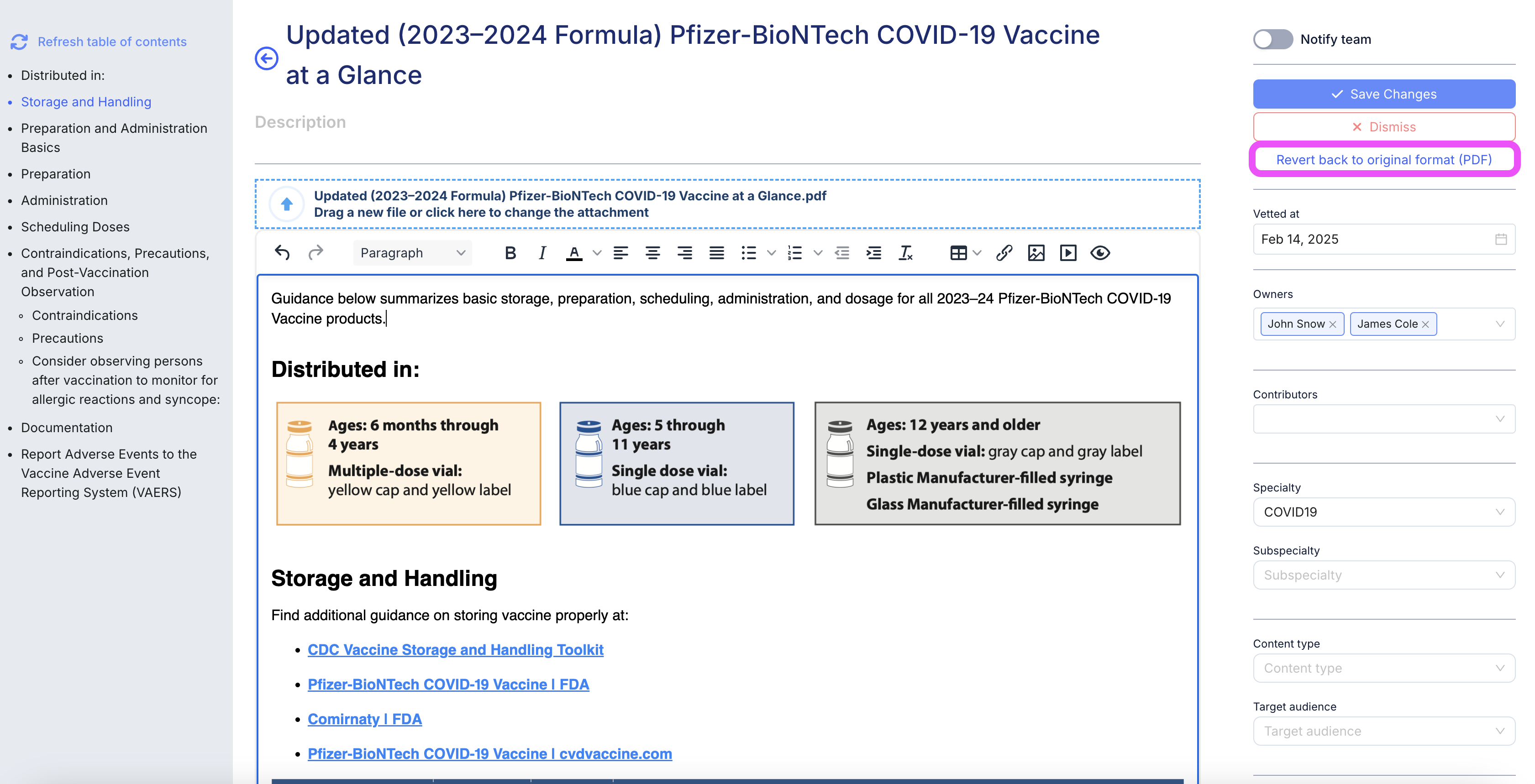Image resolution: width=1535 pixels, height=784 pixels.
Task: Toggle bold formatting
Action: [510, 253]
